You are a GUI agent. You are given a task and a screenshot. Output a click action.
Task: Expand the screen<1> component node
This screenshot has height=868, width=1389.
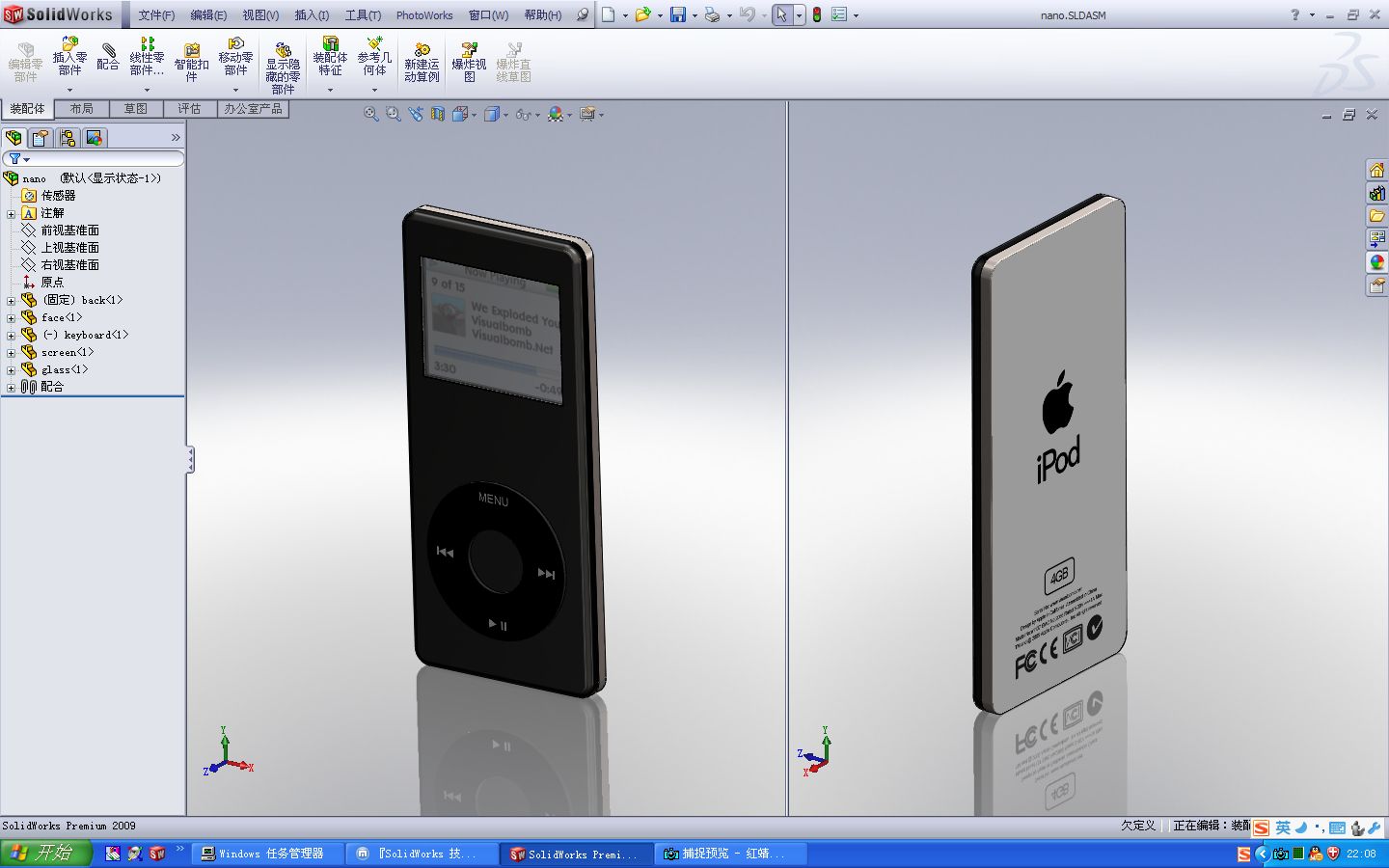[x=11, y=353]
